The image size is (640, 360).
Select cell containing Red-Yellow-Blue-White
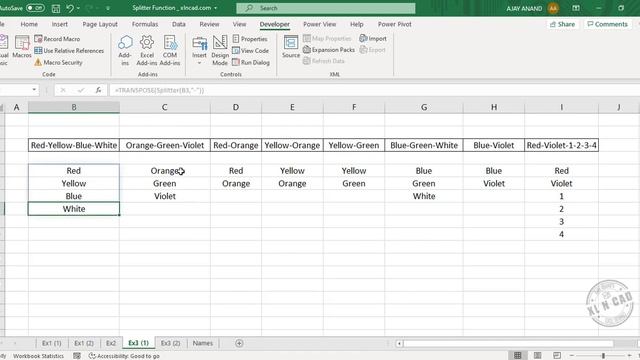tap(74, 145)
